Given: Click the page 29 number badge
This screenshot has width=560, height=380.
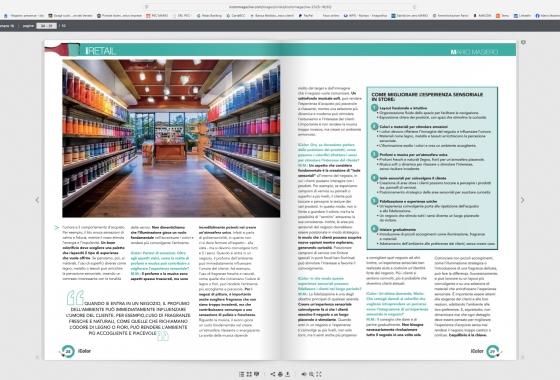Looking at the screenshot, I should click(493, 351).
